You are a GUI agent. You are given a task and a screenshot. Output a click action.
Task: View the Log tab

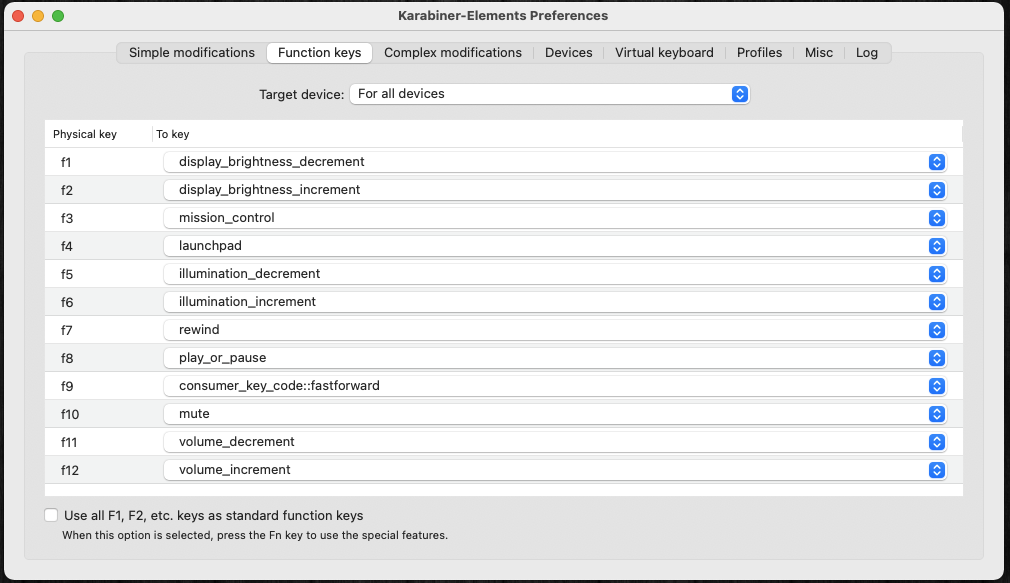867,53
